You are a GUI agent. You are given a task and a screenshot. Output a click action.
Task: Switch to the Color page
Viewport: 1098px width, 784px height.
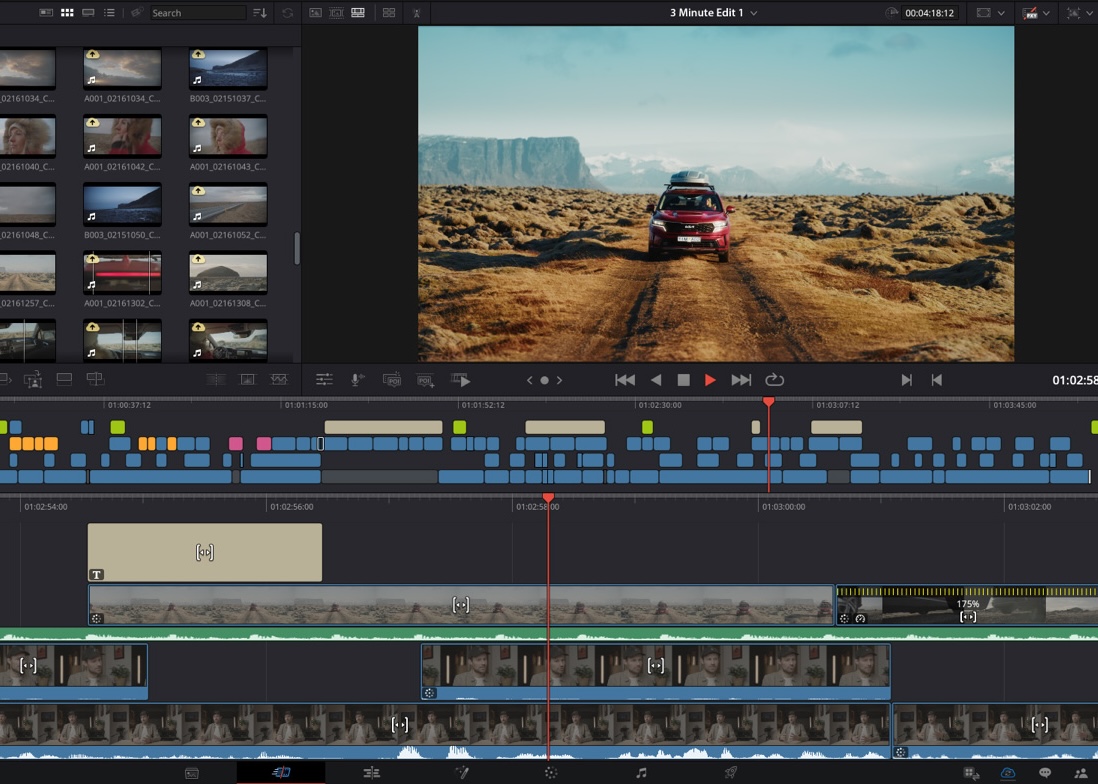click(552, 772)
